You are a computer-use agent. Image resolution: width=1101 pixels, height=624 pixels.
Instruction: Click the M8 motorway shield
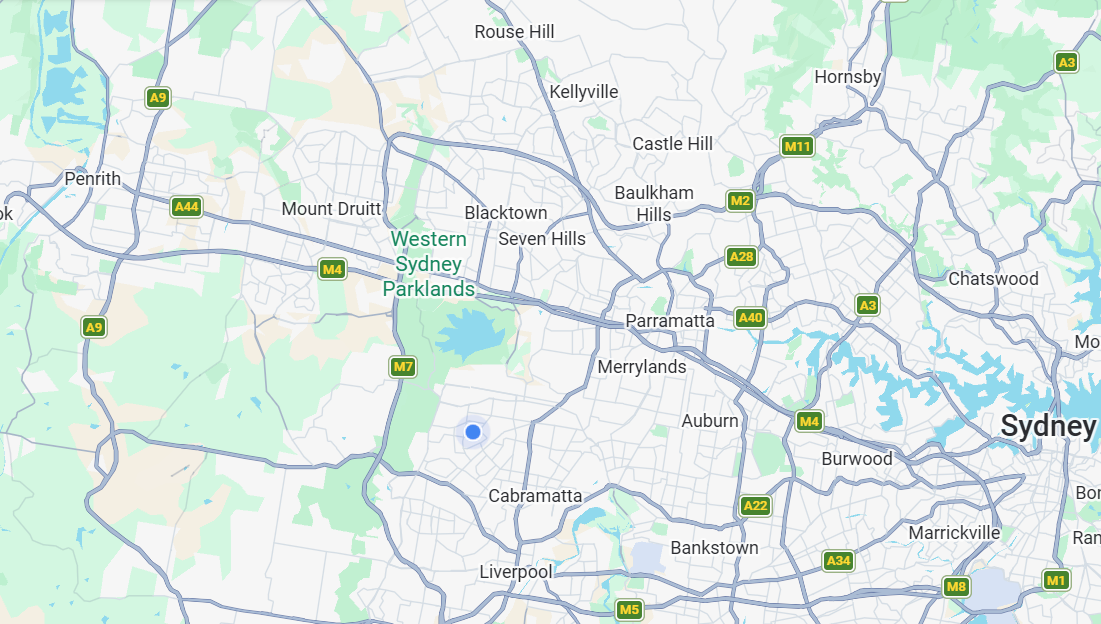956,586
